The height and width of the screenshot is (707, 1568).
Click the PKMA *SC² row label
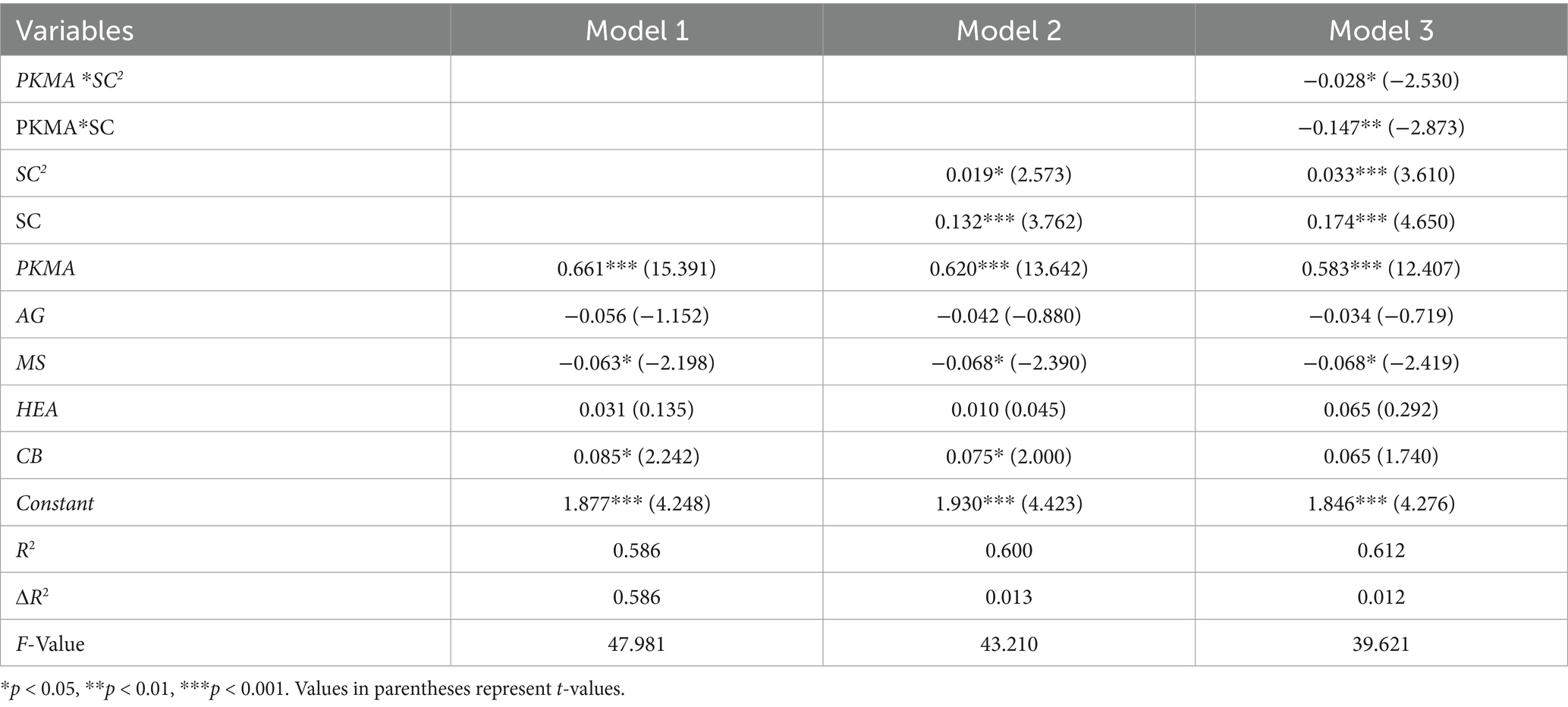(x=70, y=80)
